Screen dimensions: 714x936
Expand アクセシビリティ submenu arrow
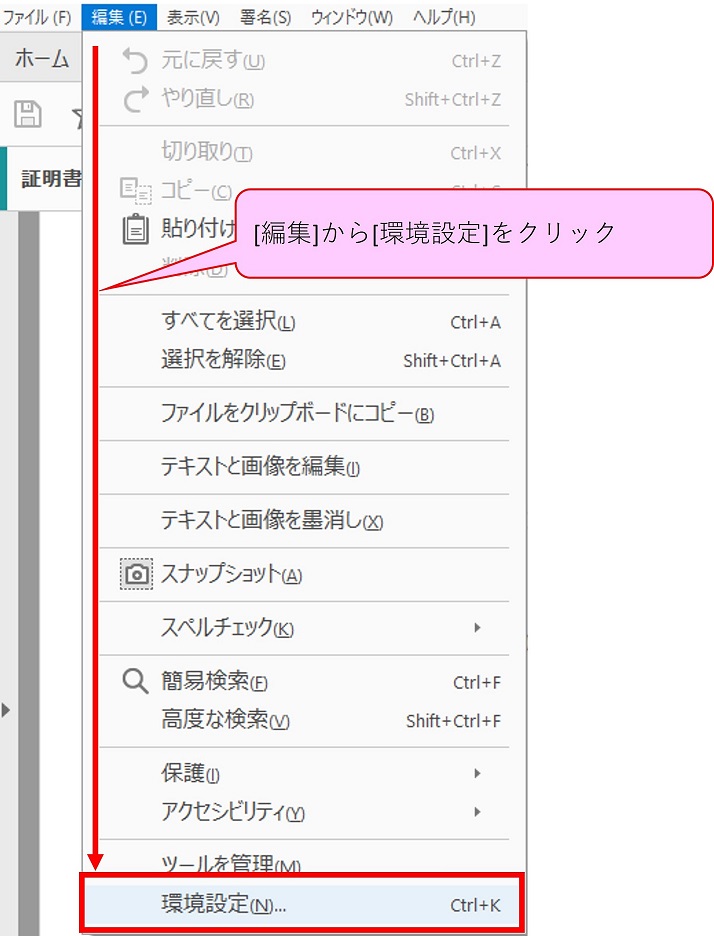[x=477, y=811]
